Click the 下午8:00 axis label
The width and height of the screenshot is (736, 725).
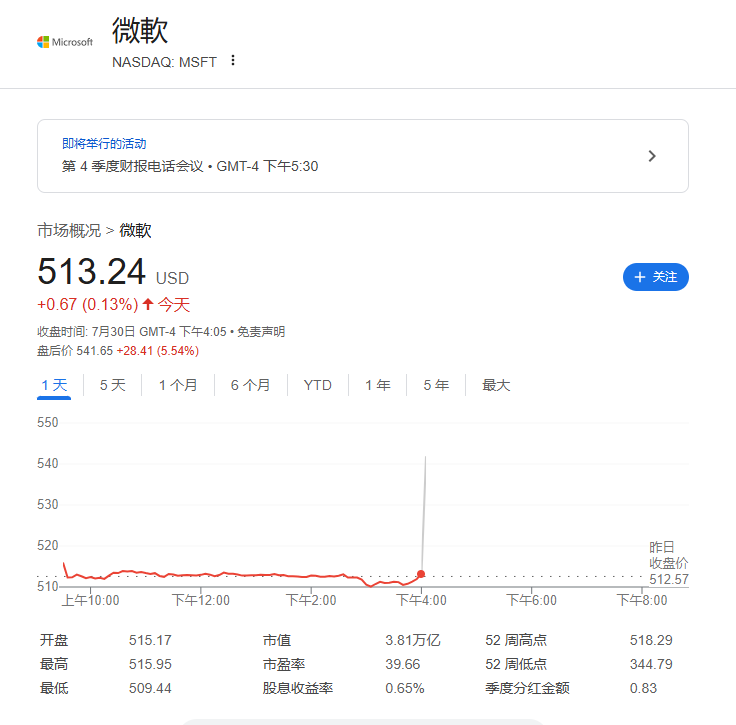click(x=642, y=600)
